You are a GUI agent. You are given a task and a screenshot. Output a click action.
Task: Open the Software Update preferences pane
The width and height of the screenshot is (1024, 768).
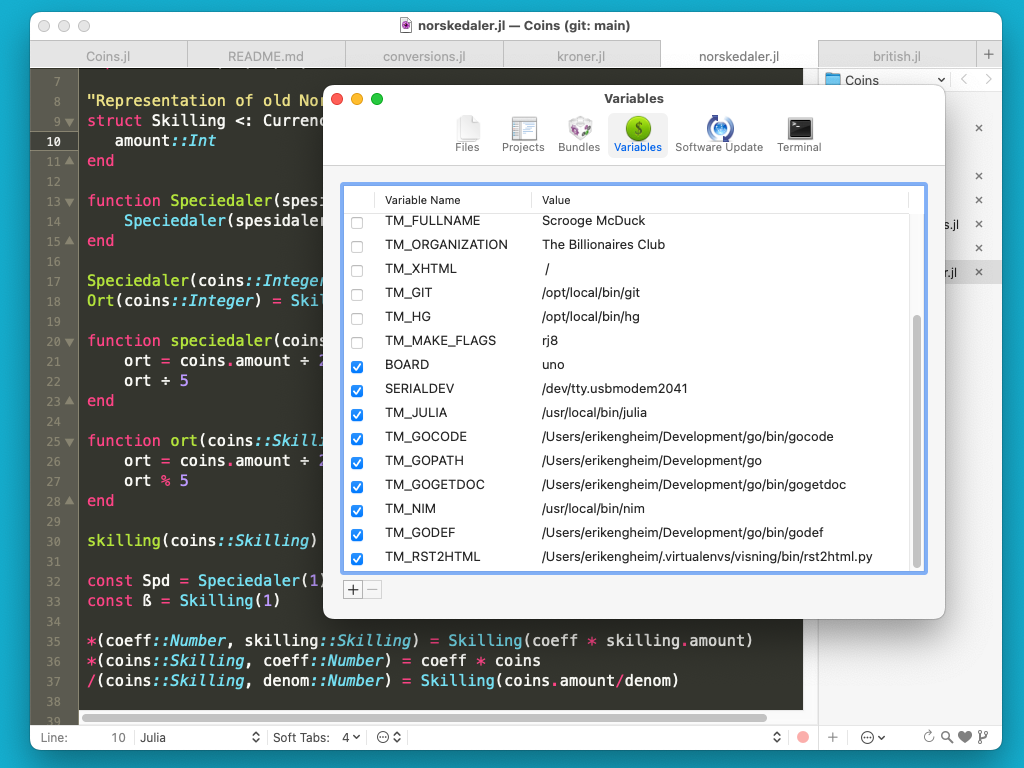(719, 135)
